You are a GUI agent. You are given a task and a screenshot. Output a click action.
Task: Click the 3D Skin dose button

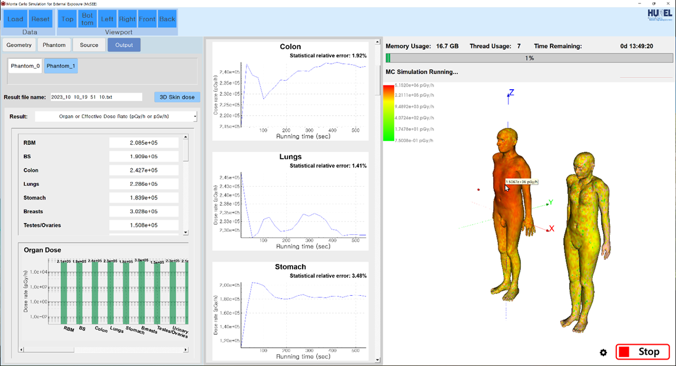pyautogui.click(x=177, y=97)
